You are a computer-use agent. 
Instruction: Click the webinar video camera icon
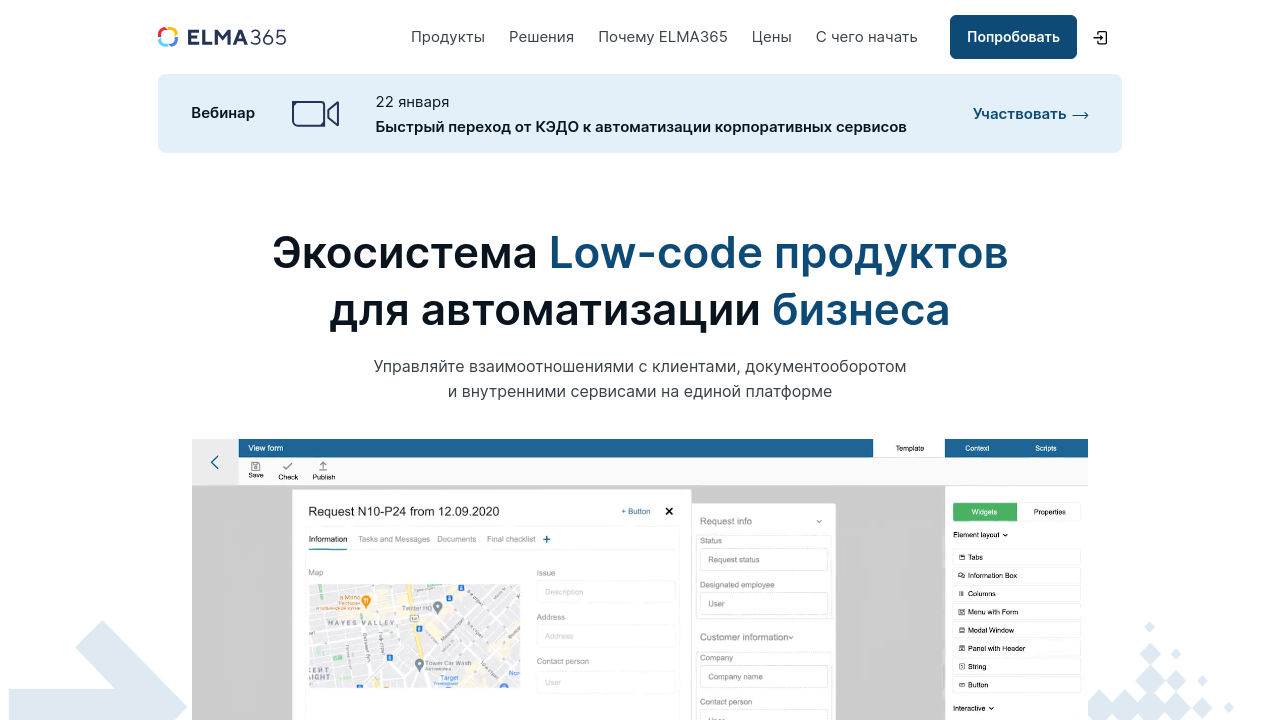[x=315, y=114]
